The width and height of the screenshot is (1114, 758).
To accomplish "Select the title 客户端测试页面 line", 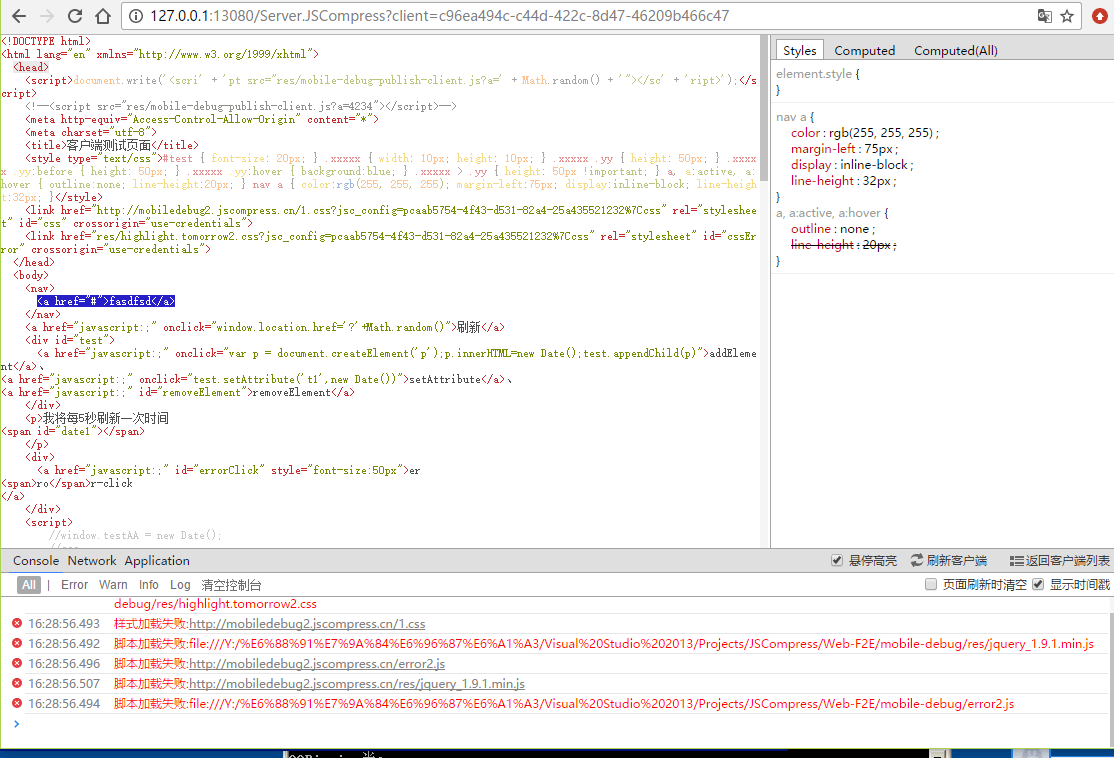I will click(x=112, y=145).
